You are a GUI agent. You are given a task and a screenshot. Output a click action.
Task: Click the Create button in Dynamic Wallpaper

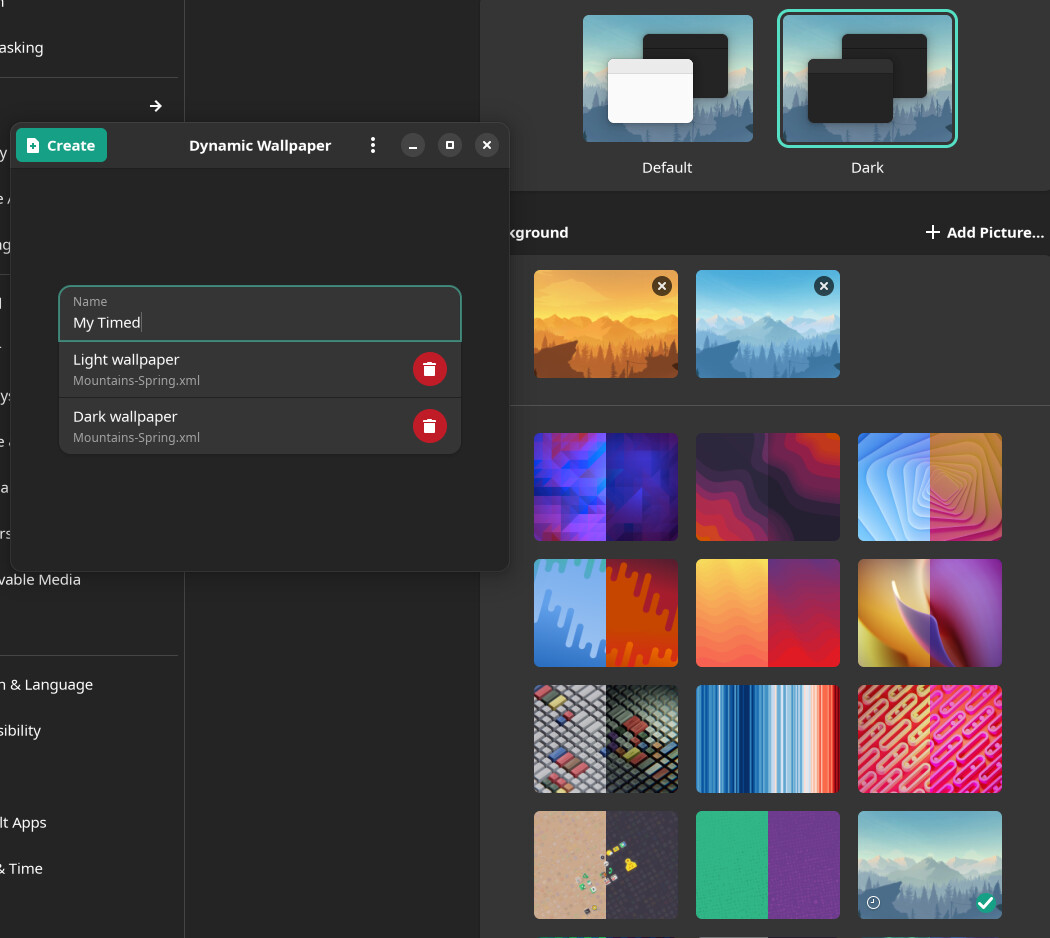(61, 145)
